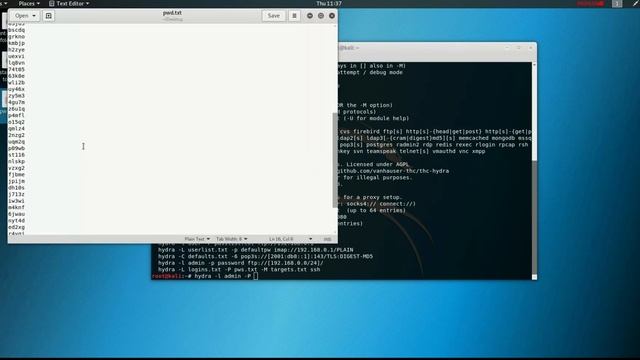Image resolution: width=640 pixels, height=360 pixels.
Task: Click the line 'grkno' in editor
Action: click(17, 37)
